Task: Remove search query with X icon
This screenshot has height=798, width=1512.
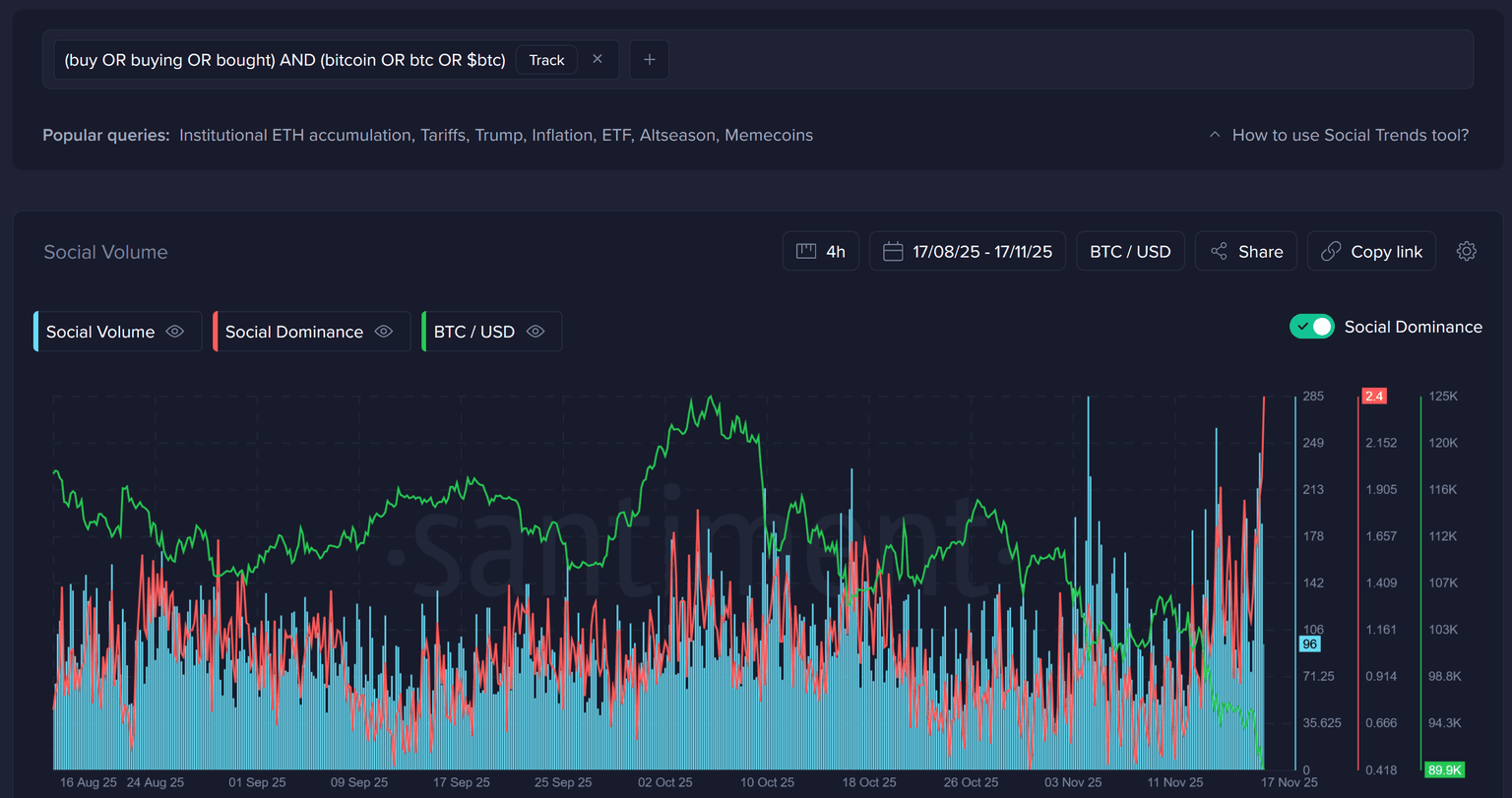Action: click(598, 60)
